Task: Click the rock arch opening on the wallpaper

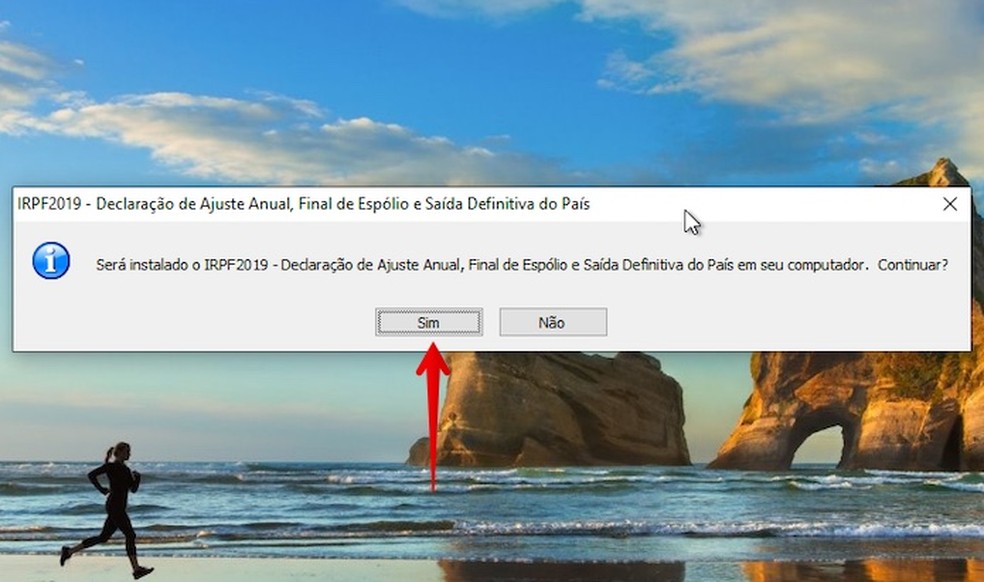Action: 816,447
